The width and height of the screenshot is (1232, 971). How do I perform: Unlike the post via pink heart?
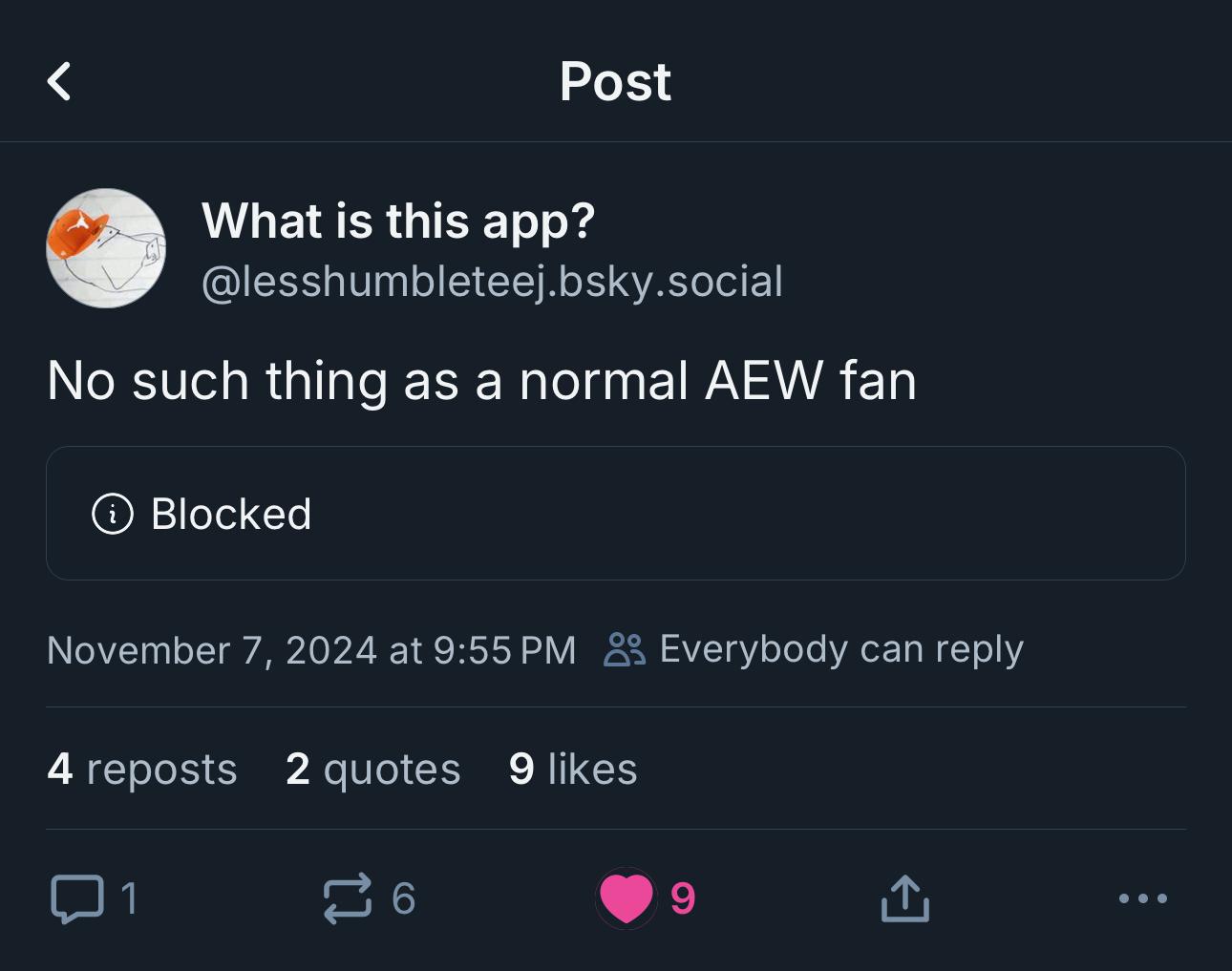(627, 898)
